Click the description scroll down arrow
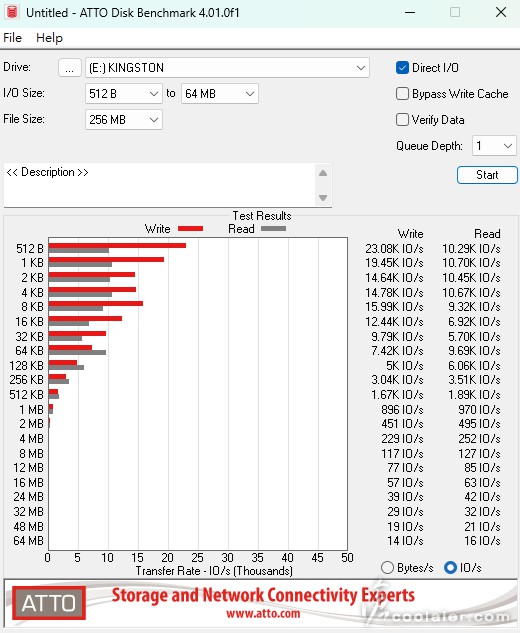This screenshot has width=520, height=633. point(323,197)
